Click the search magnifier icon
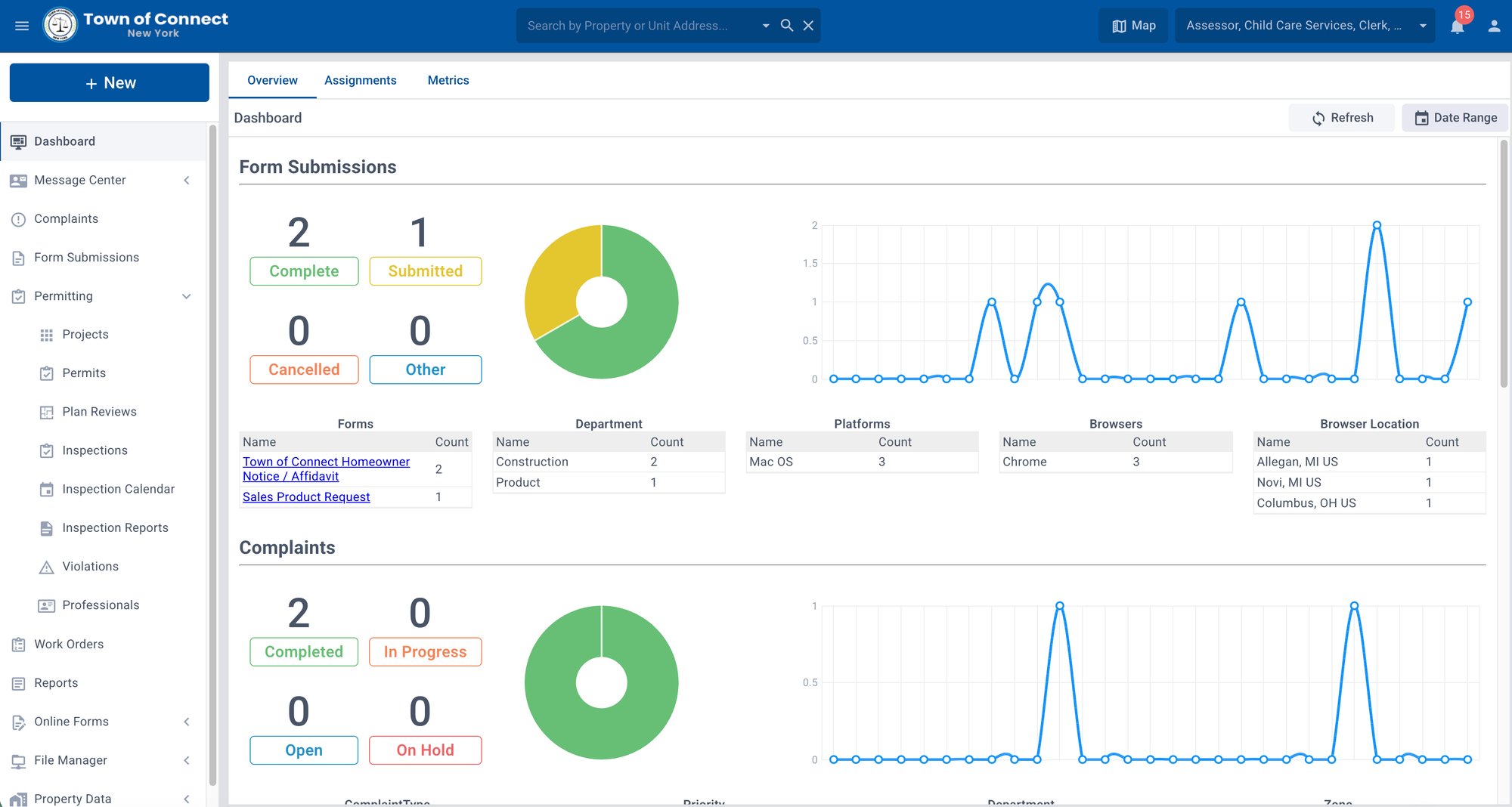Image resolution: width=1512 pixels, height=807 pixels. (x=787, y=26)
